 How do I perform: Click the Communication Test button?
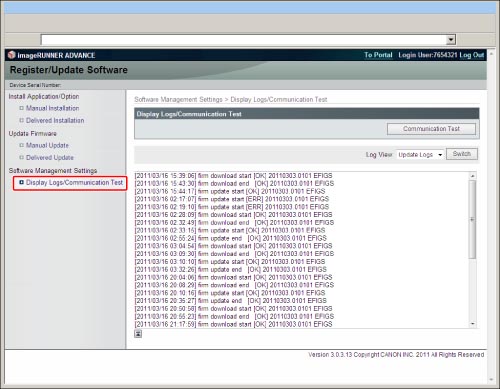431,129
